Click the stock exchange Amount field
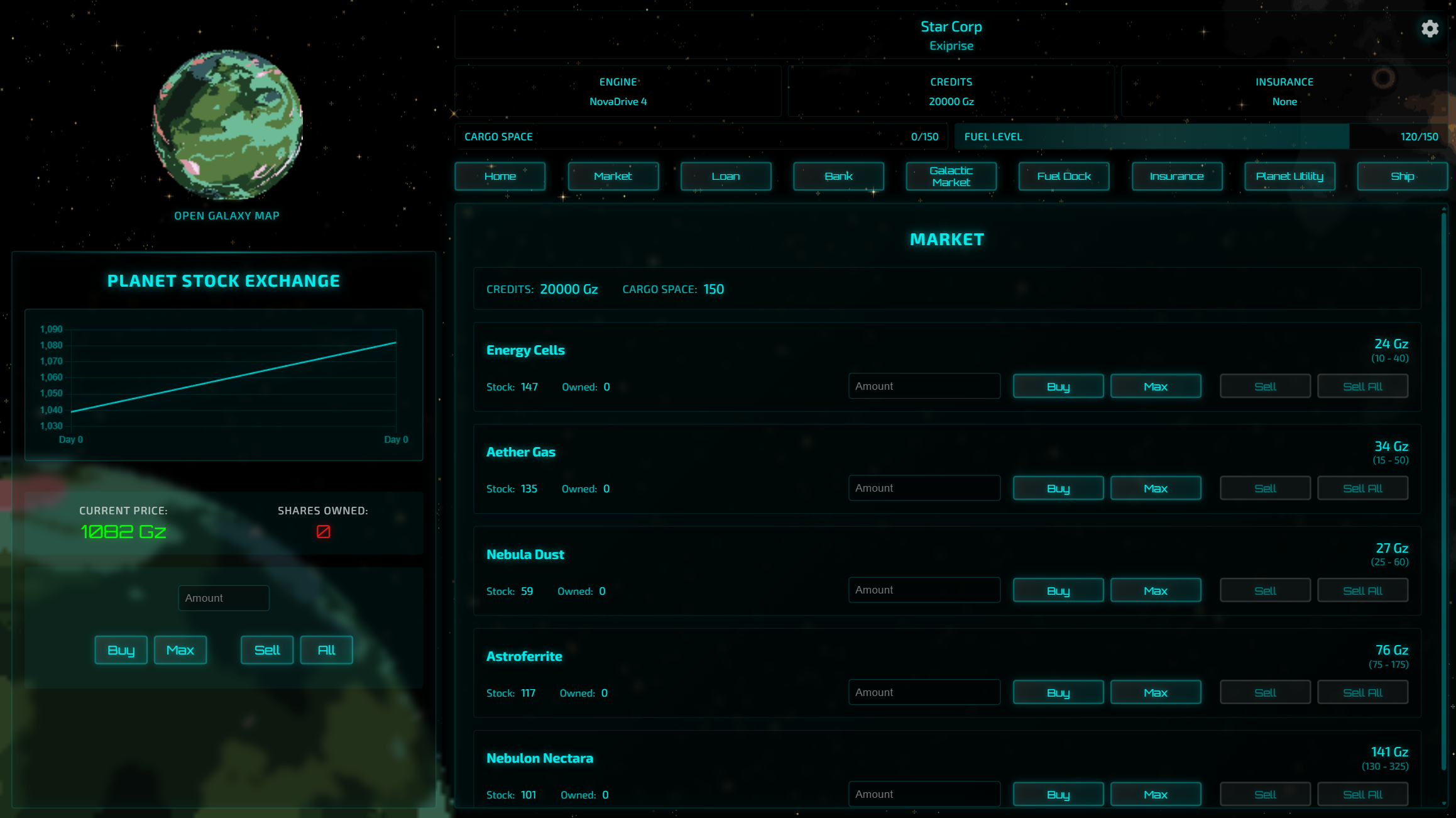The width and height of the screenshot is (1456, 818). click(x=224, y=598)
